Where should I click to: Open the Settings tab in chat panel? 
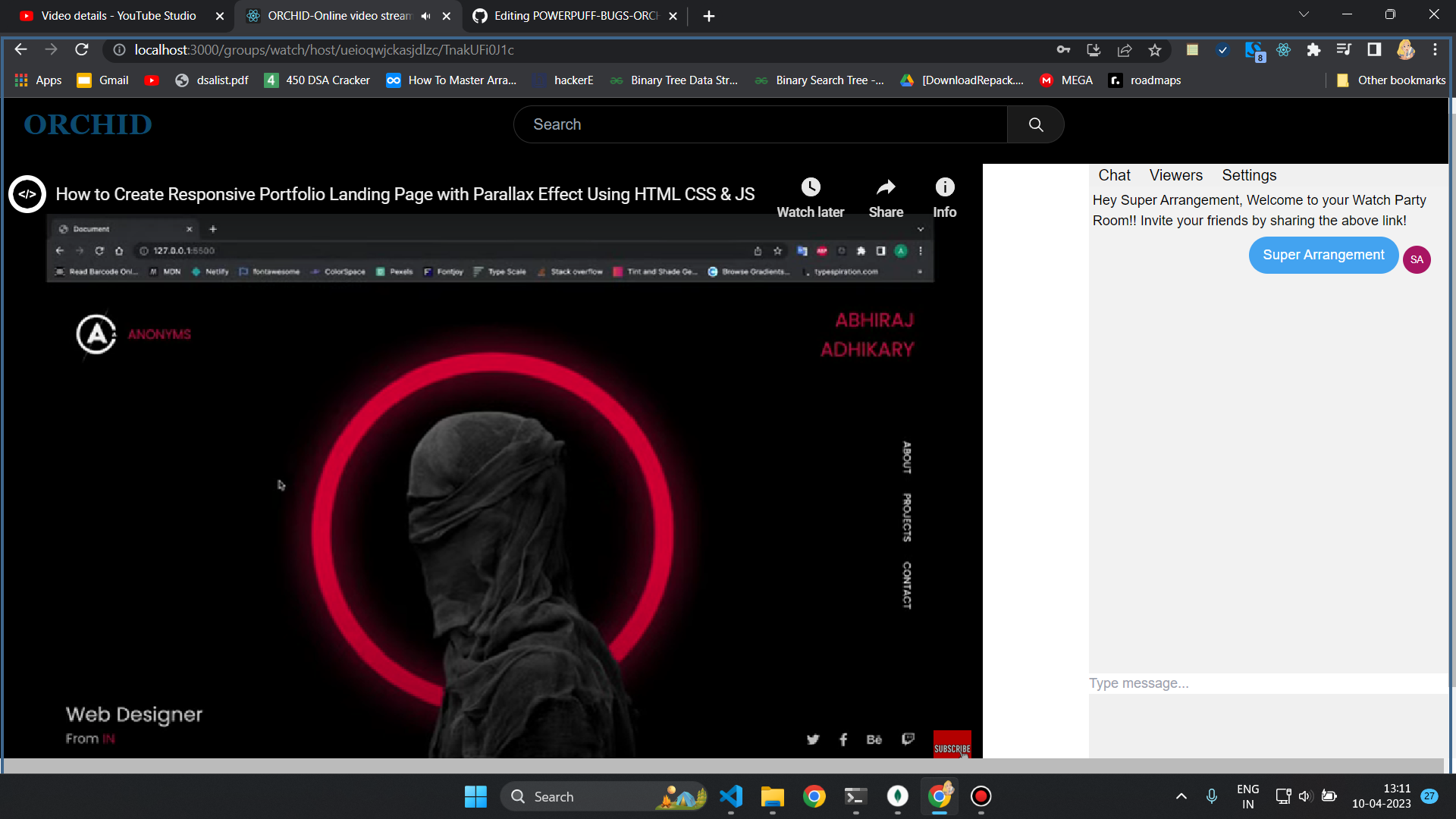click(1249, 175)
